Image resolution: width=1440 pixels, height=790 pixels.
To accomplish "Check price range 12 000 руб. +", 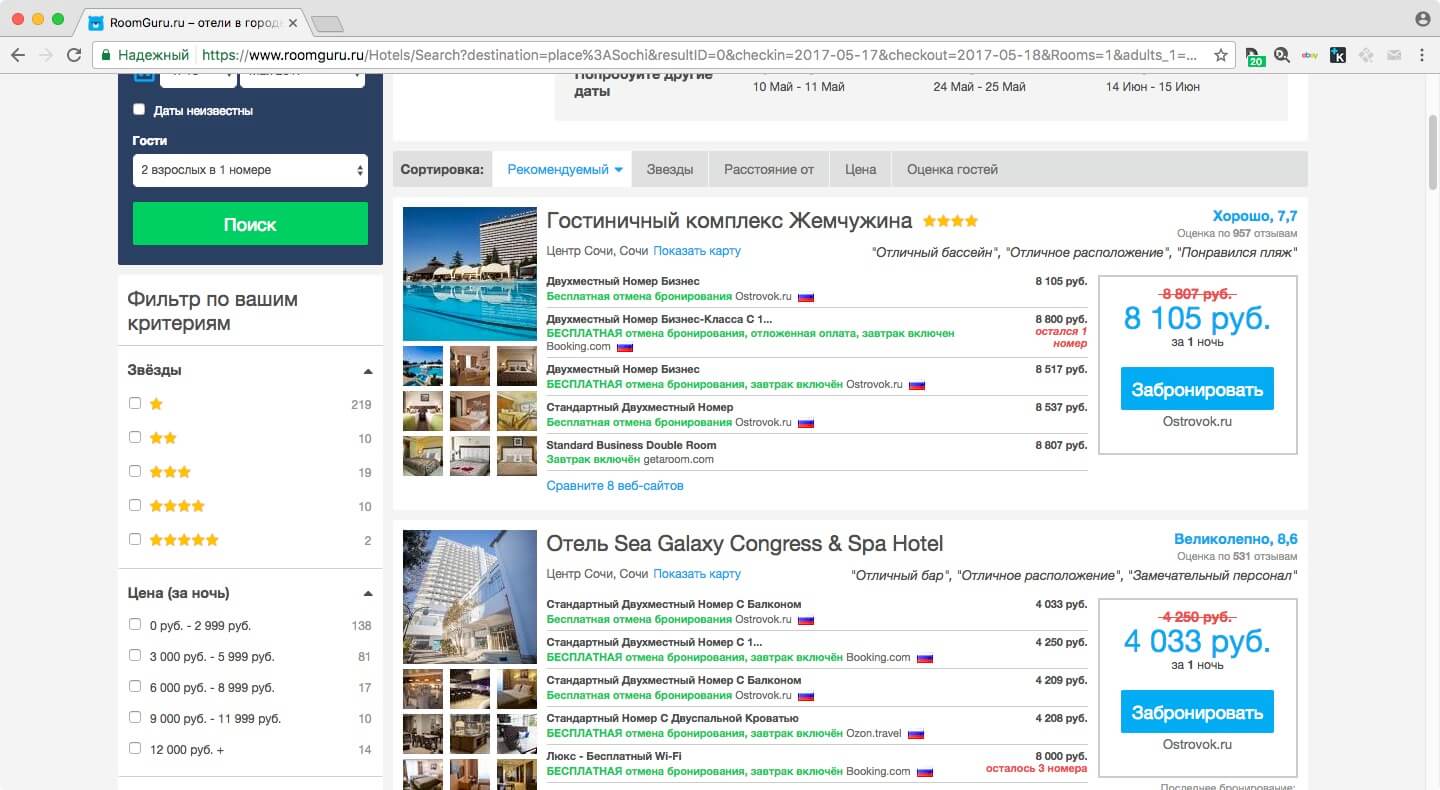I will 135,748.
